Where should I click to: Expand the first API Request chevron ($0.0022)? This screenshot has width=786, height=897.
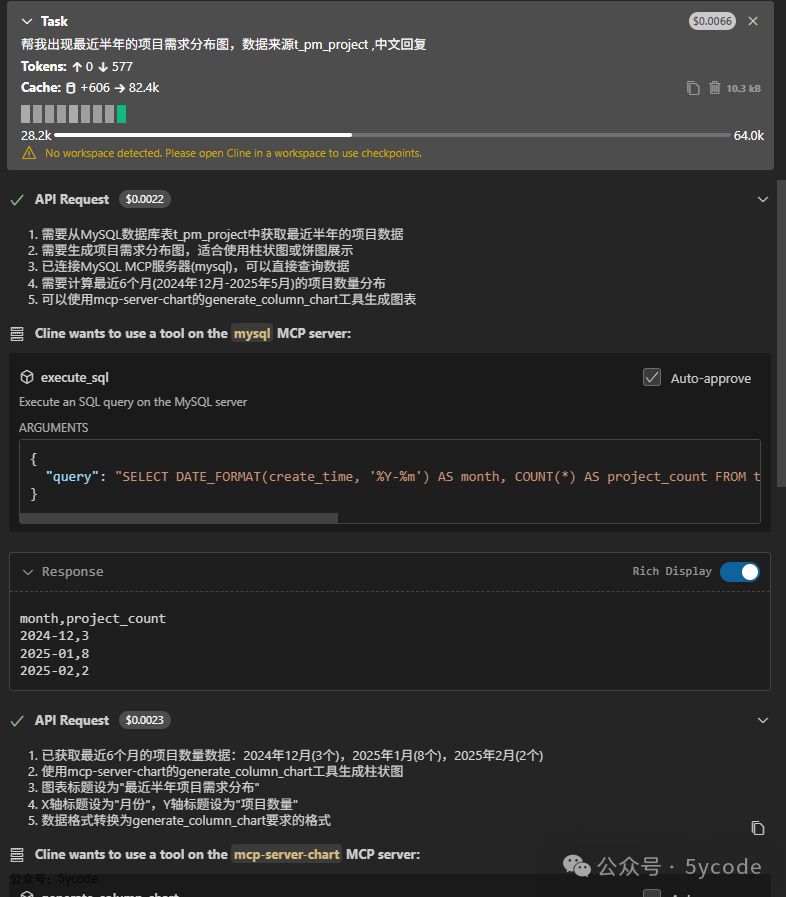tap(763, 200)
